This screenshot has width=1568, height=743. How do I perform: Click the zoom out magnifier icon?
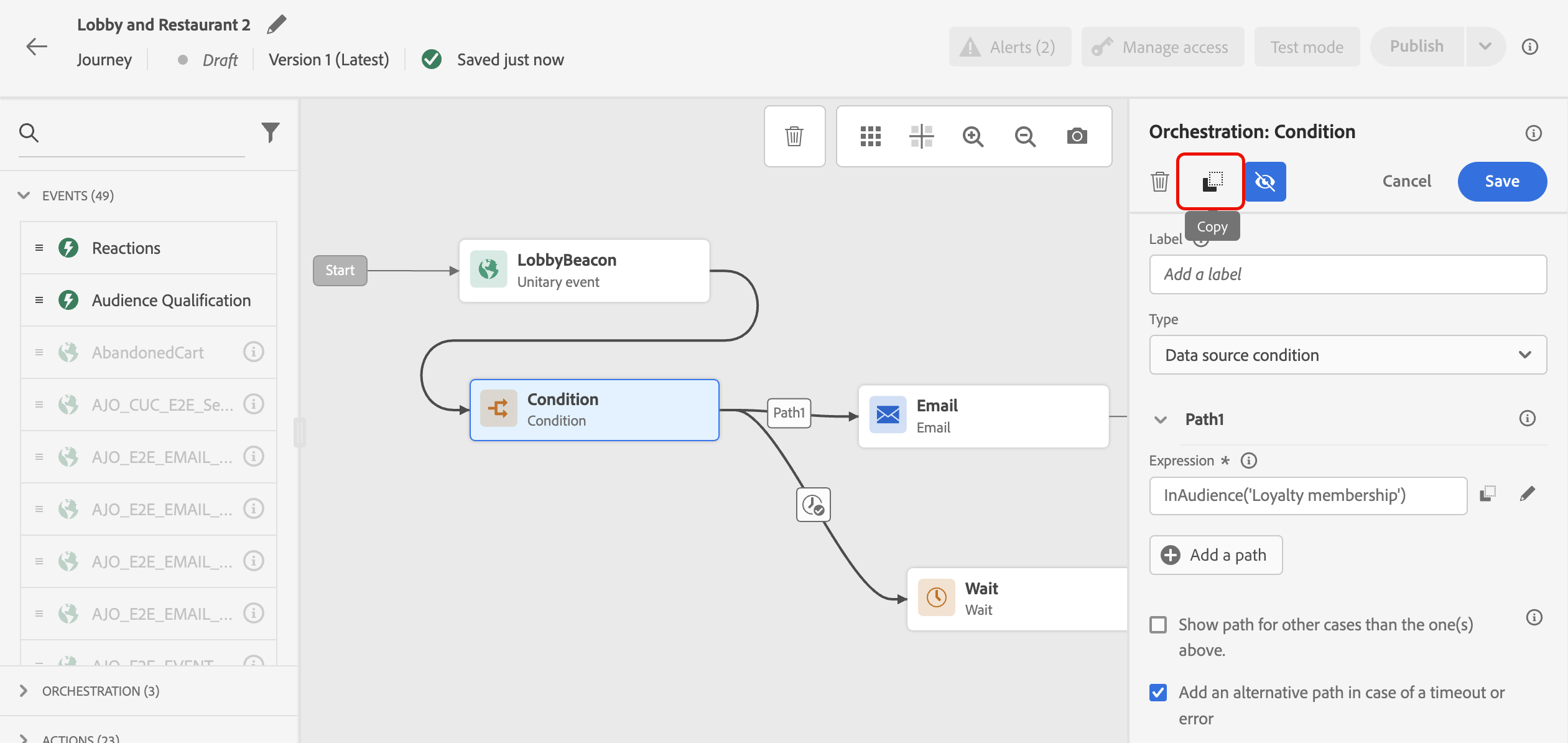point(1025,136)
